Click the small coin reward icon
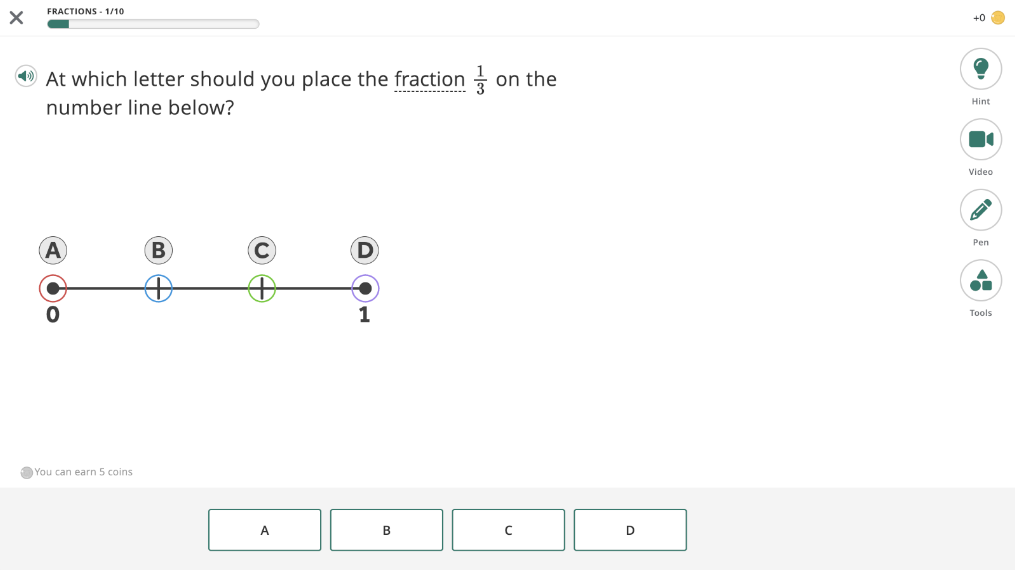The width and height of the screenshot is (1015, 570). 27,472
